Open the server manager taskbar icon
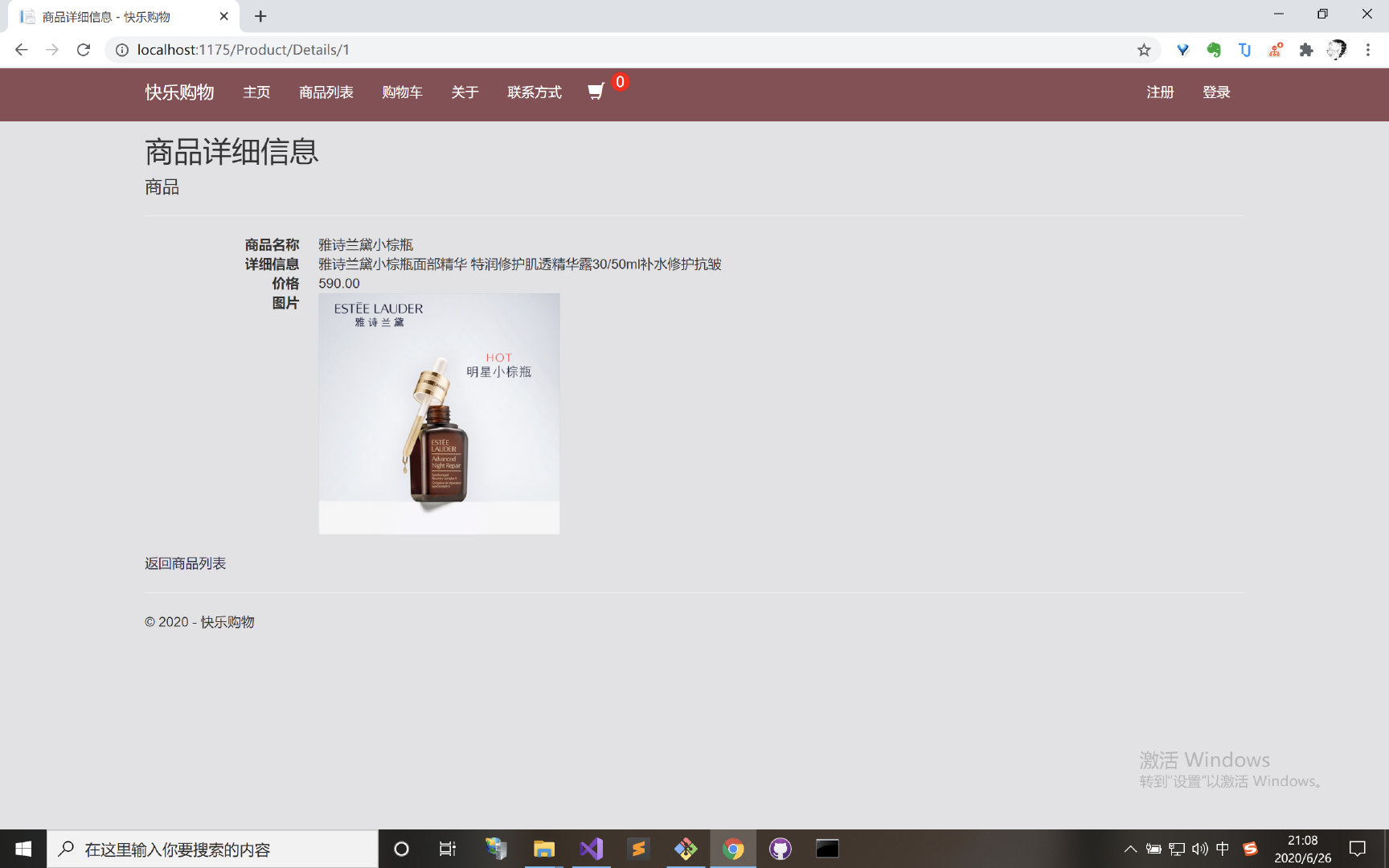The height and width of the screenshot is (868, 1389). tap(496, 849)
